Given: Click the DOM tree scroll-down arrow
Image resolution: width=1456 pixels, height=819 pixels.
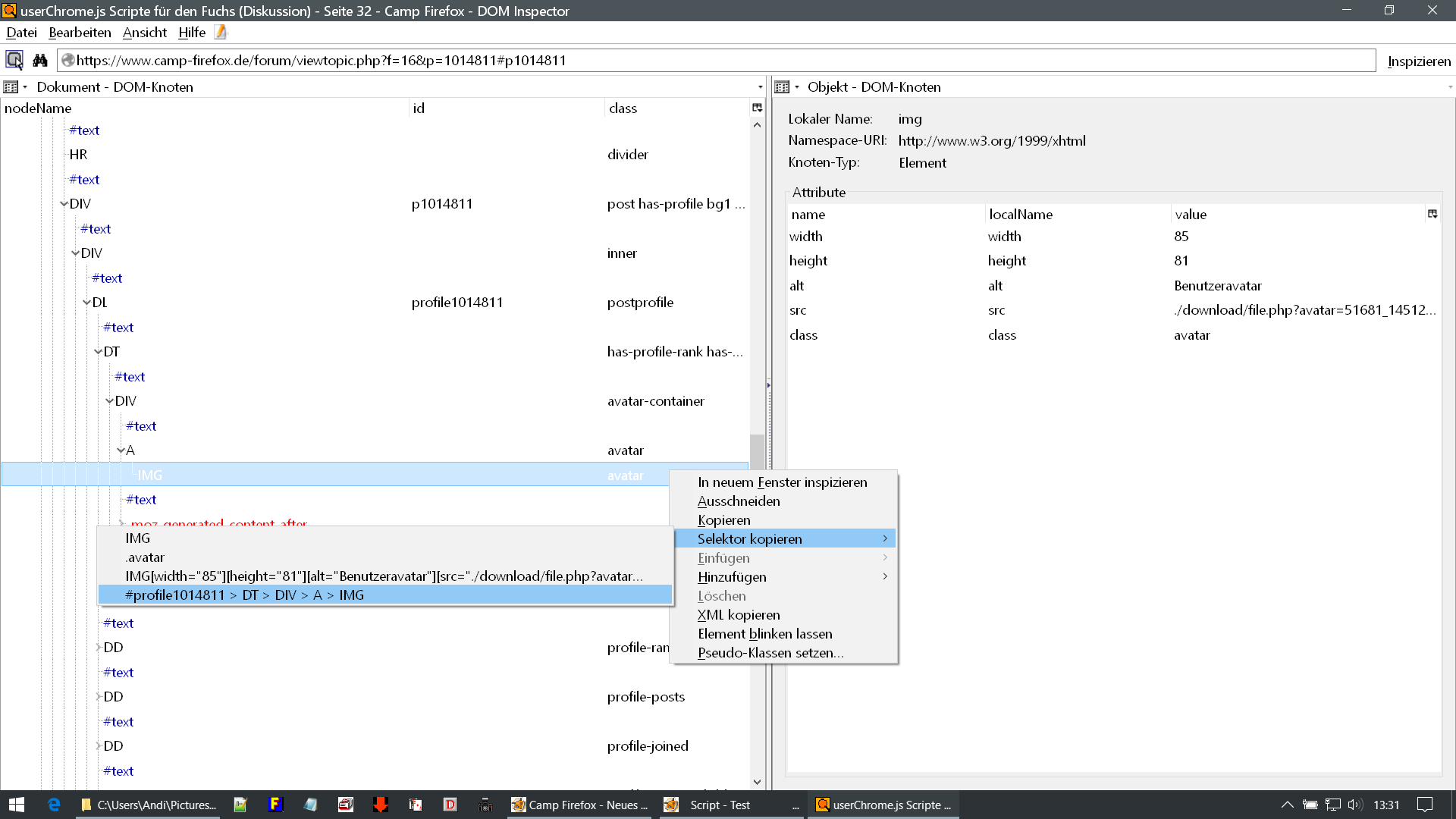Looking at the screenshot, I should (757, 782).
